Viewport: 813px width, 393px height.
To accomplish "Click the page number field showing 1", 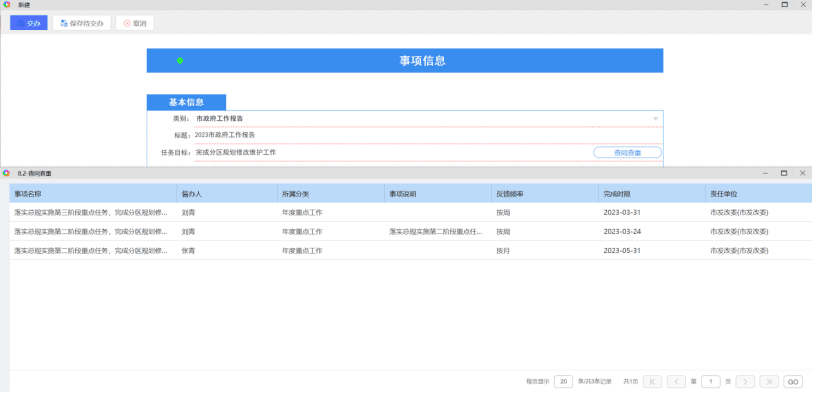I will 711,382.
